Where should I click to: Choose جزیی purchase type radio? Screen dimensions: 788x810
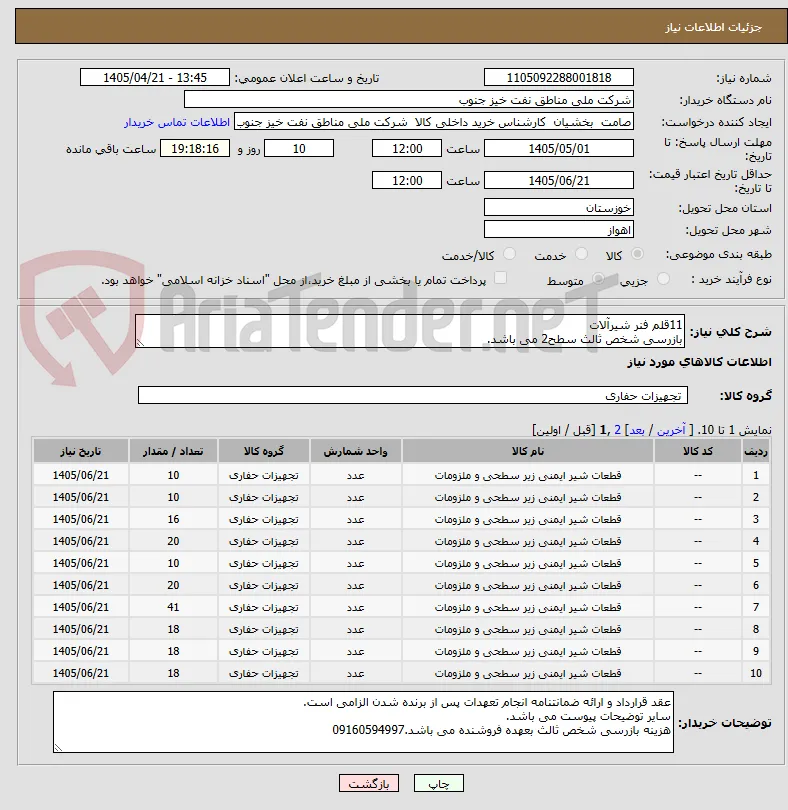(x=663, y=279)
